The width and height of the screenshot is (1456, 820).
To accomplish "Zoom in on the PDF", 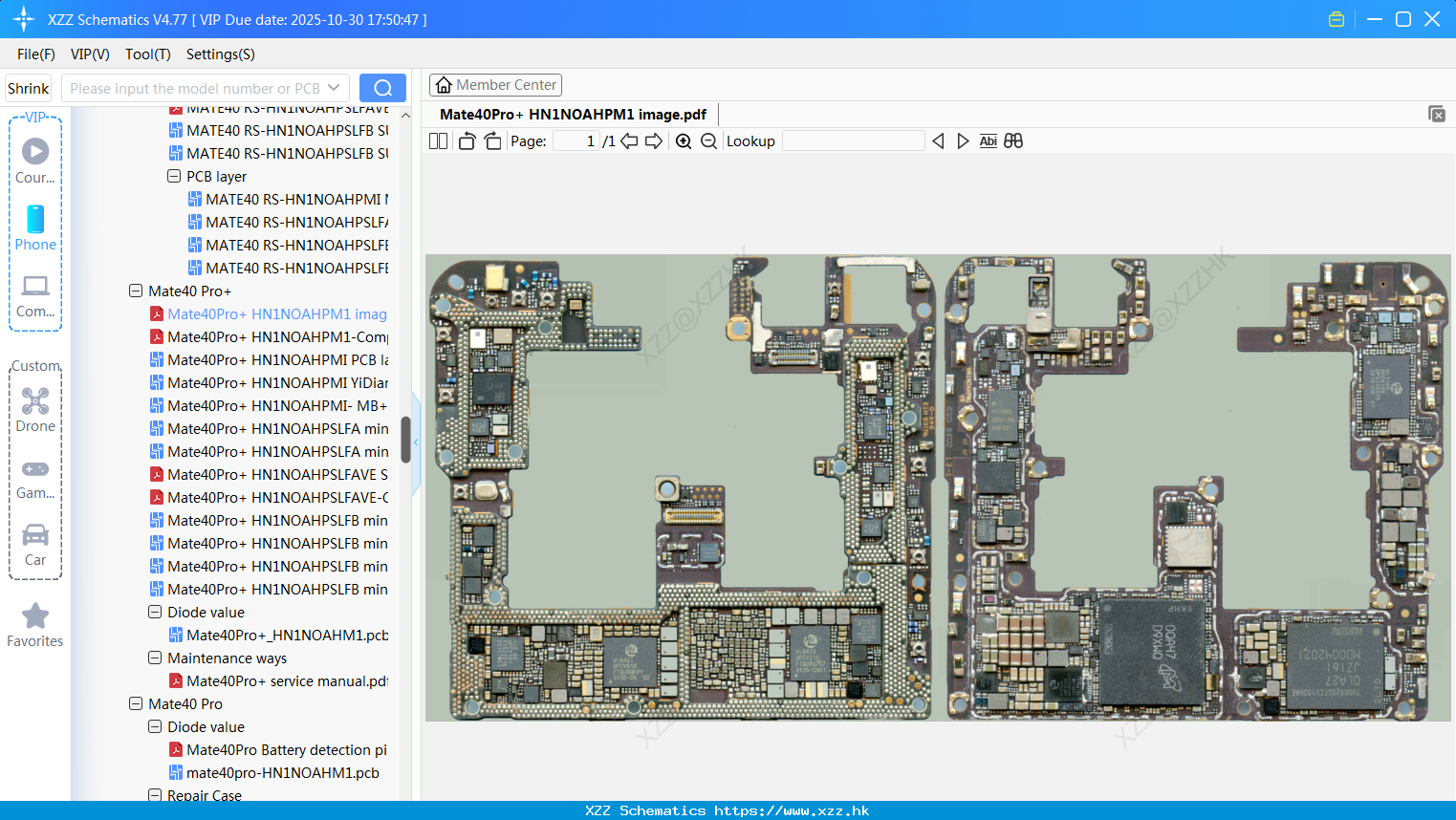I will 684,140.
